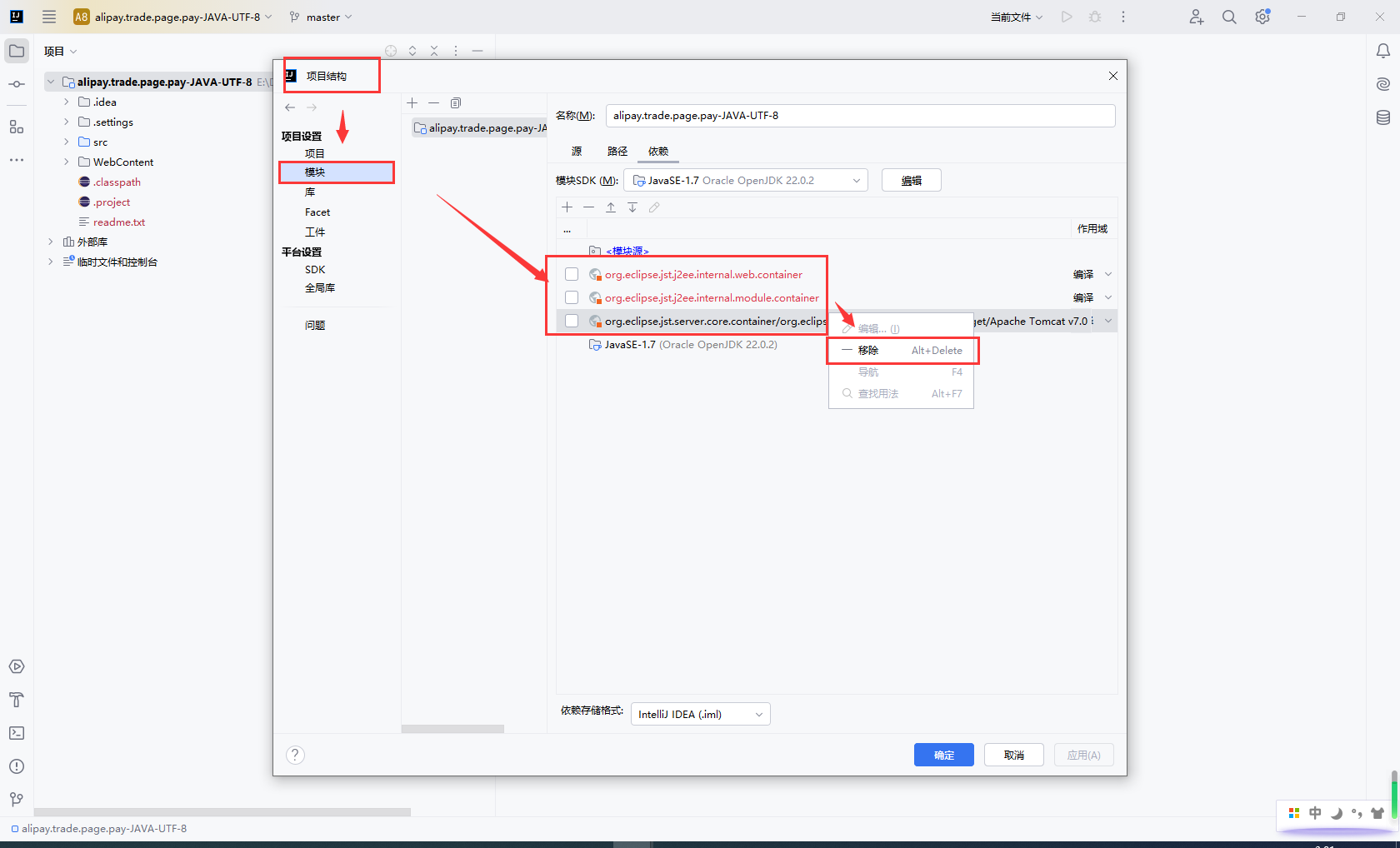Screen dimensions: 1400x848
Task: Expand the src folder
Action: click(x=67, y=142)
